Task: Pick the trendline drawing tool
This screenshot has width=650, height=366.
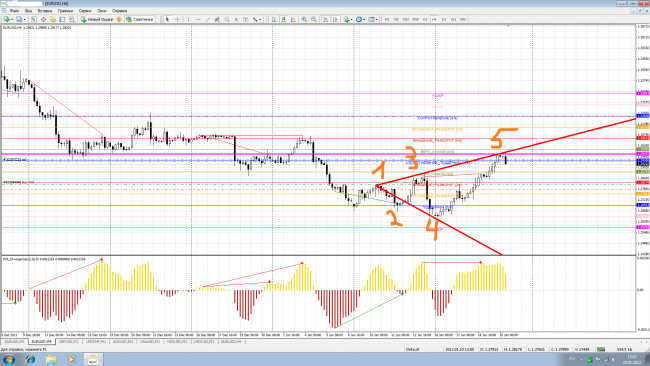Action: pyautogui.click(x=208, y=19)
